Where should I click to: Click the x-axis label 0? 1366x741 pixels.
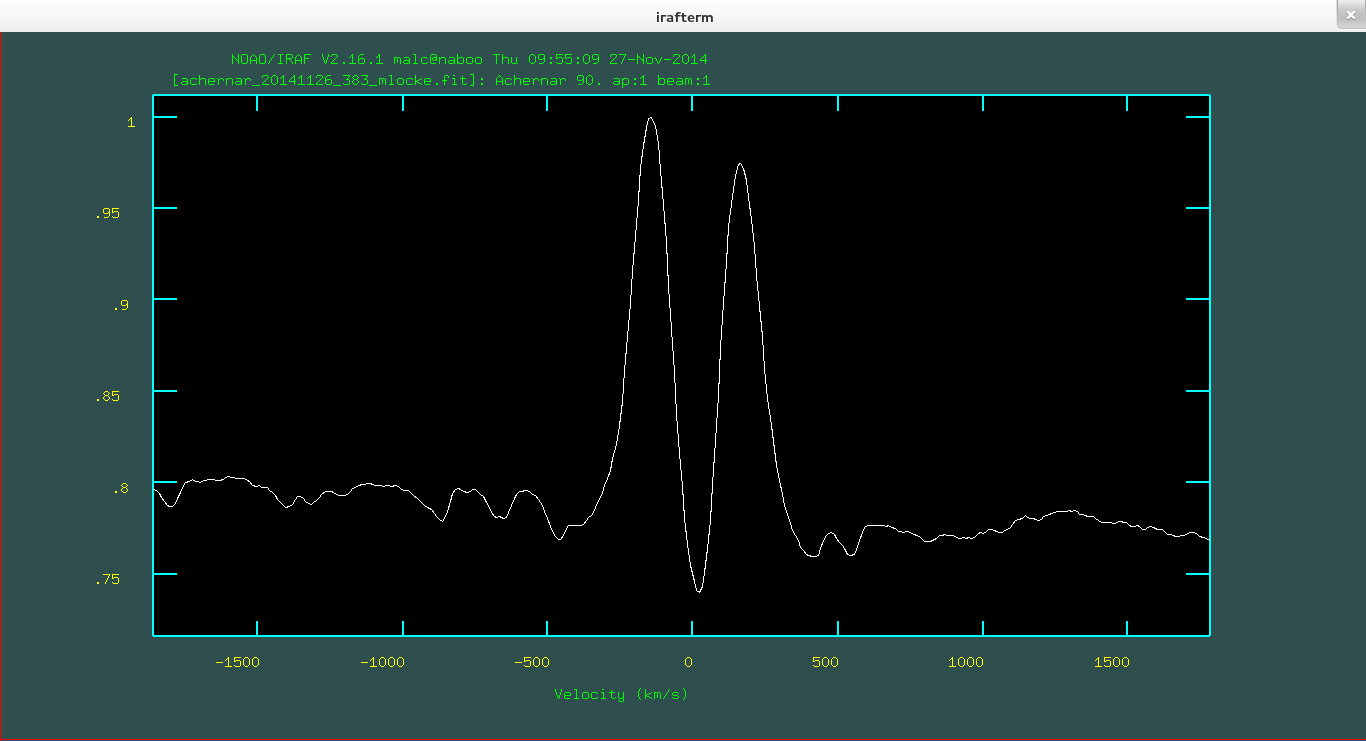pyautogui.click(x=688, y=662)
